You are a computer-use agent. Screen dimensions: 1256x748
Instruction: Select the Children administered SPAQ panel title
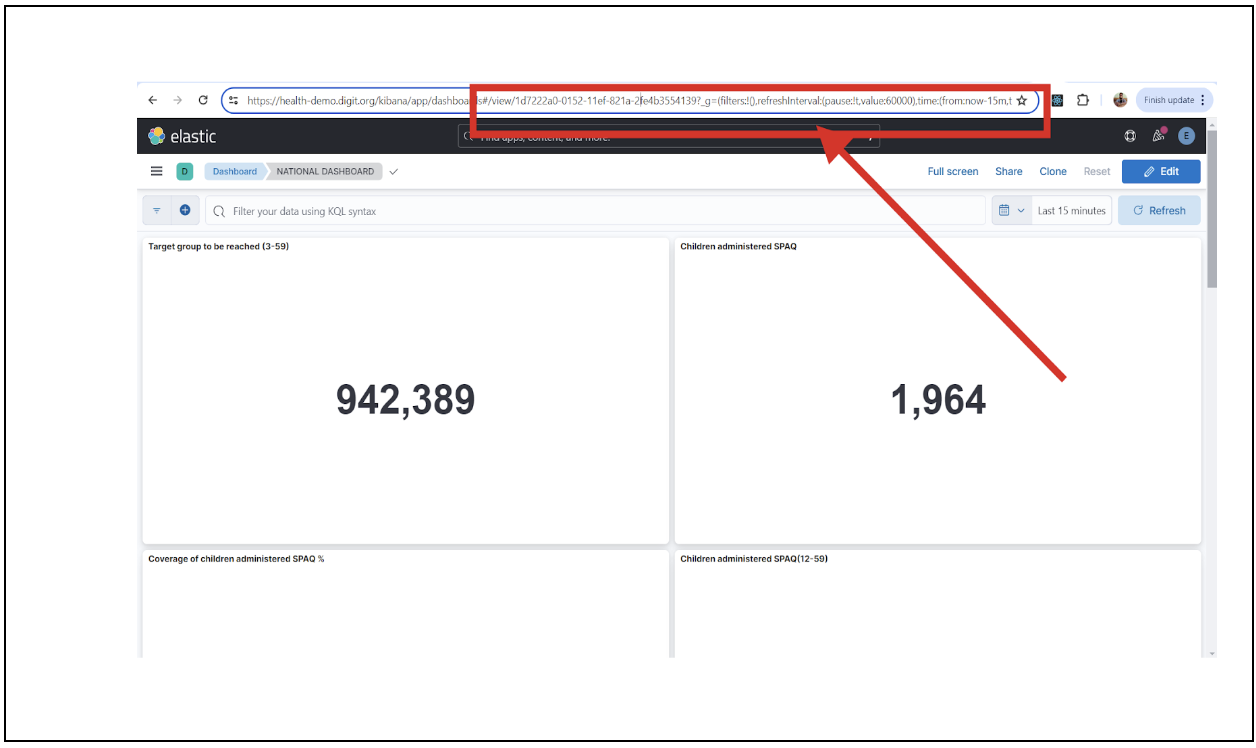(x=738, y=246)
